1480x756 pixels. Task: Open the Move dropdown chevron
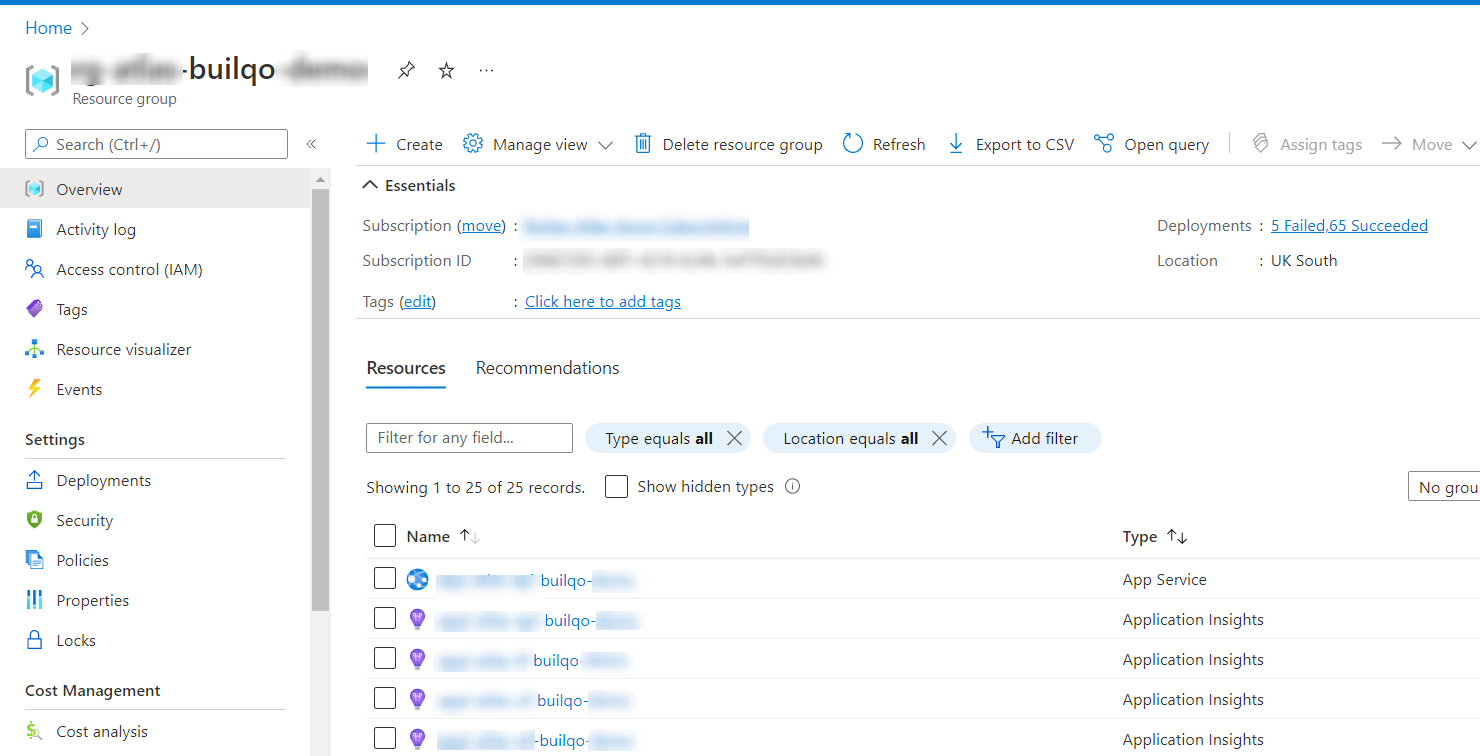pos(1468,145)
